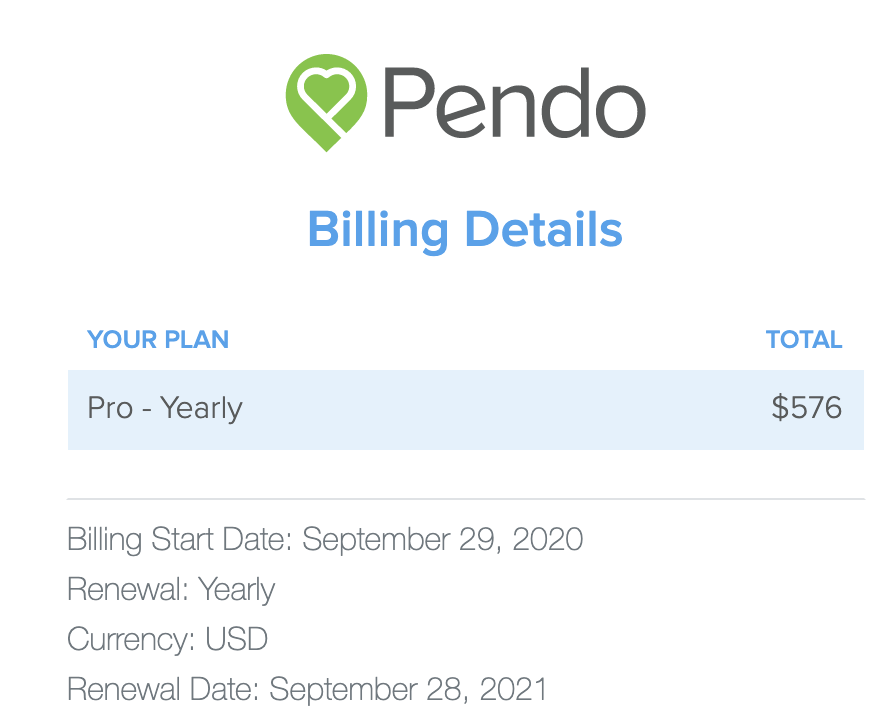Image resolution: width=896 pixels, height=714 pixels.
Task: Click the white heart inside the Pendo pin
Action: point(326,91)
